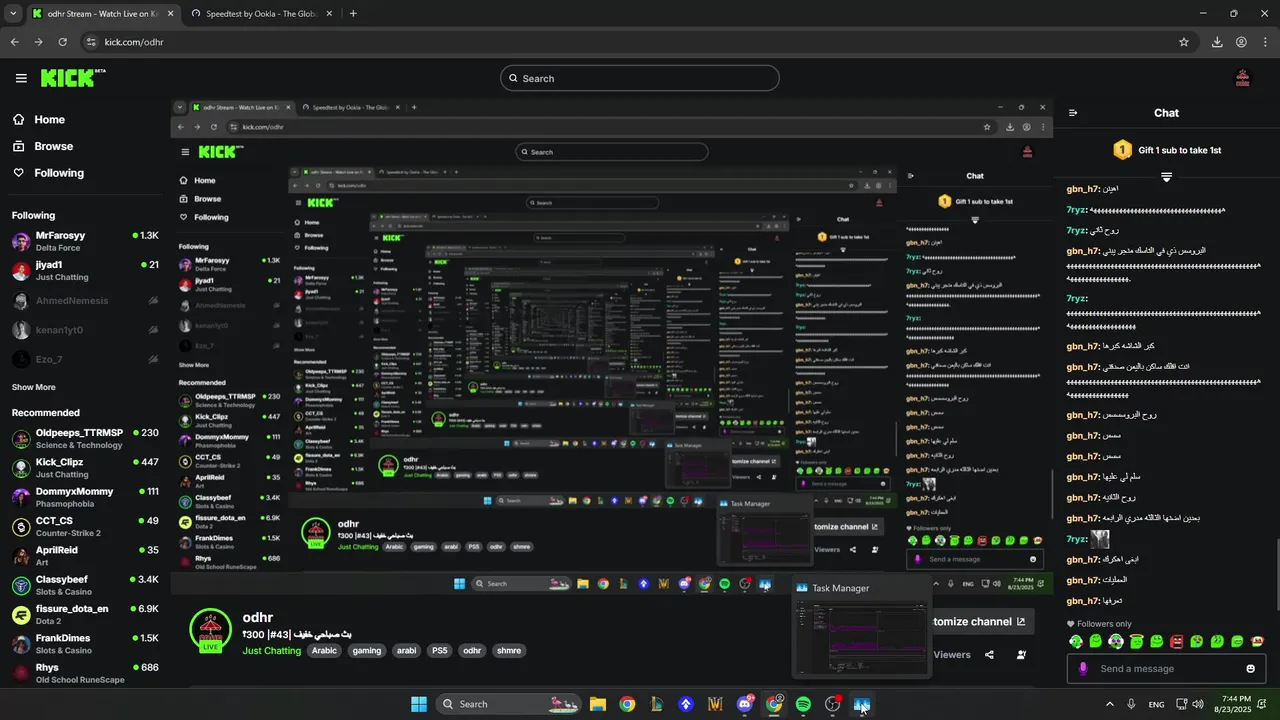Open the offline channel AhmedNemesis
The width and height of the screenshot is (1280, 720).
pos(85,301)
